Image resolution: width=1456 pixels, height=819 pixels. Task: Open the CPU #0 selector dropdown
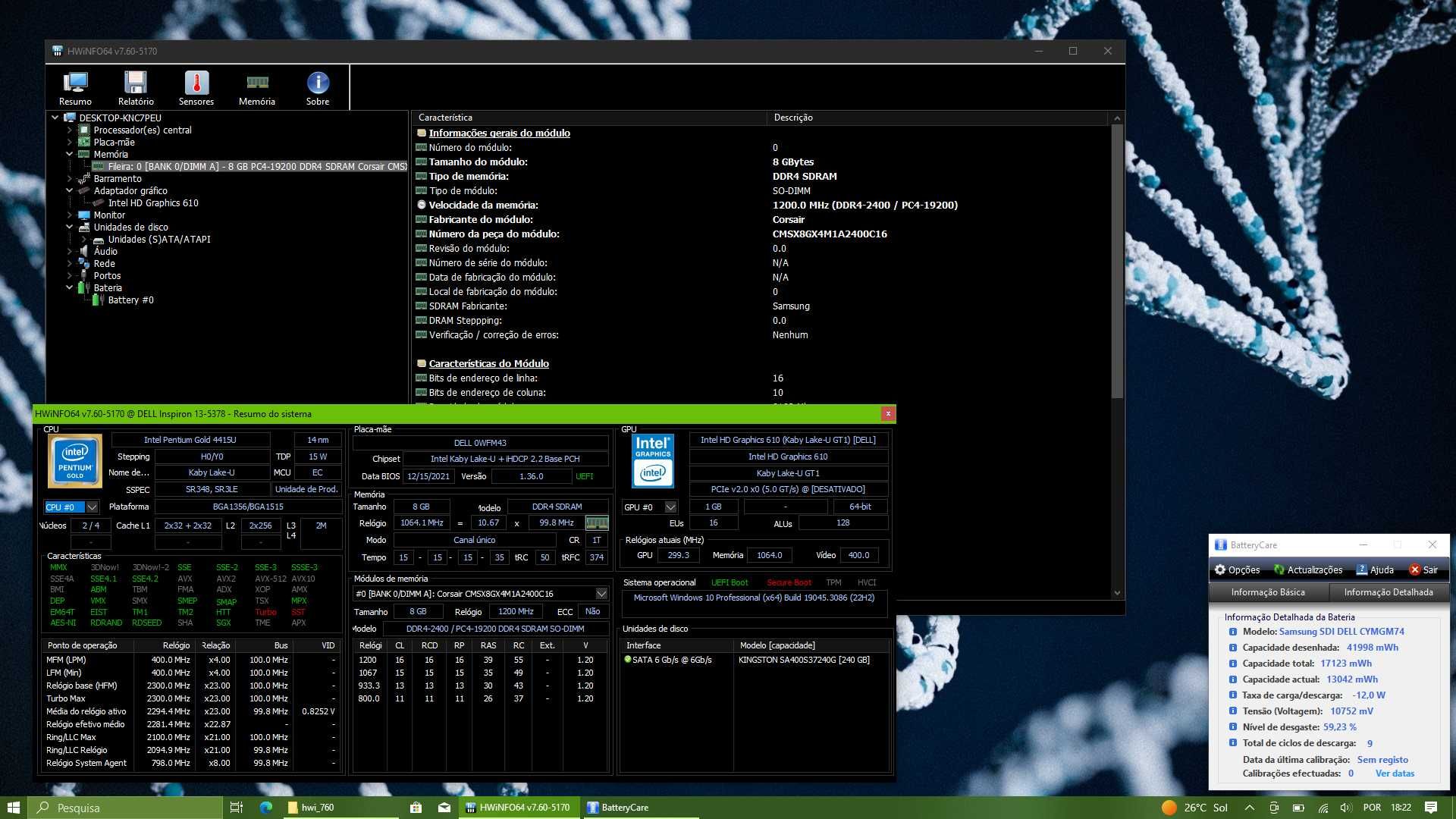[72, 507]
